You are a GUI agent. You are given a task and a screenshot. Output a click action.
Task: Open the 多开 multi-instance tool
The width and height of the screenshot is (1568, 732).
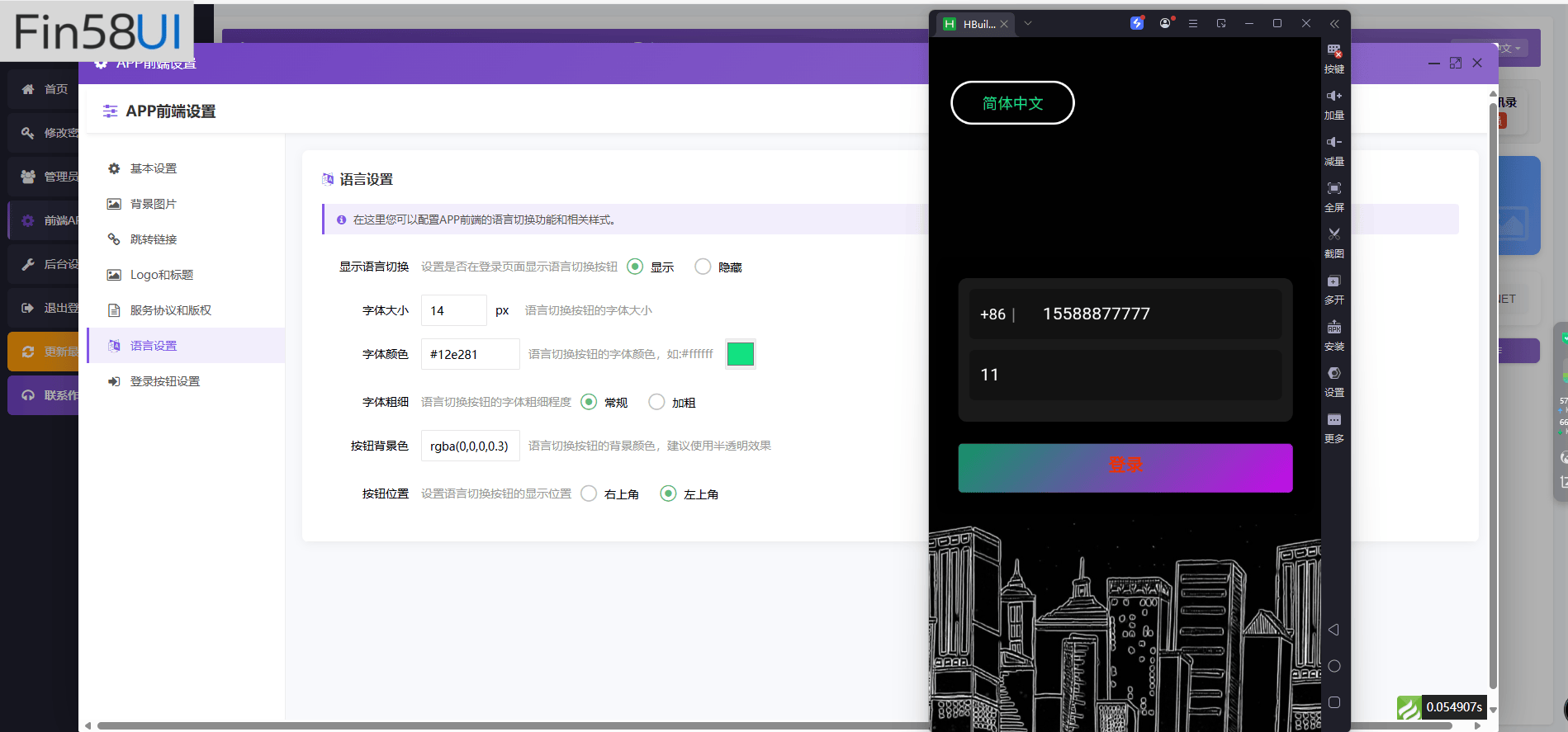point(1334,290)
